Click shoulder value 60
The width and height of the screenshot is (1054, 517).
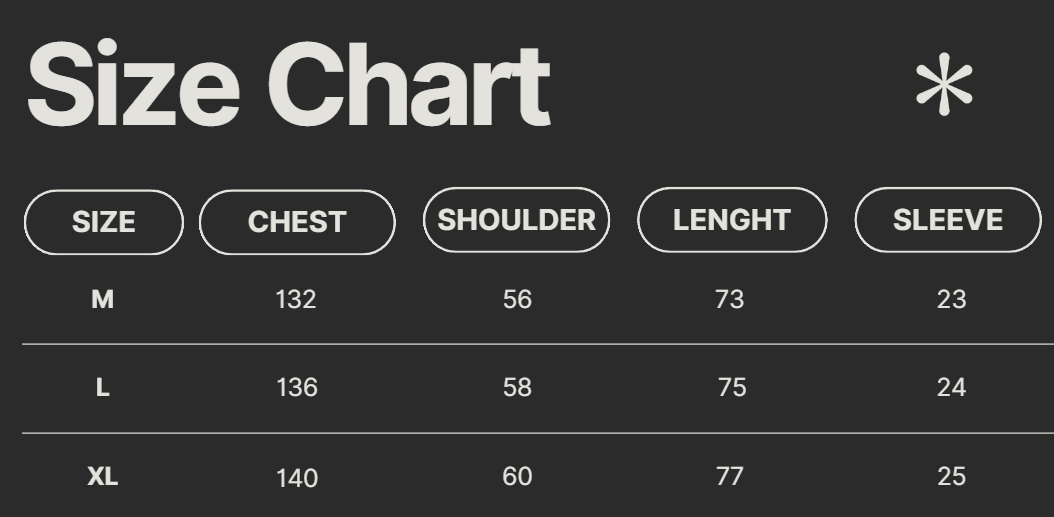coord(518,477)
